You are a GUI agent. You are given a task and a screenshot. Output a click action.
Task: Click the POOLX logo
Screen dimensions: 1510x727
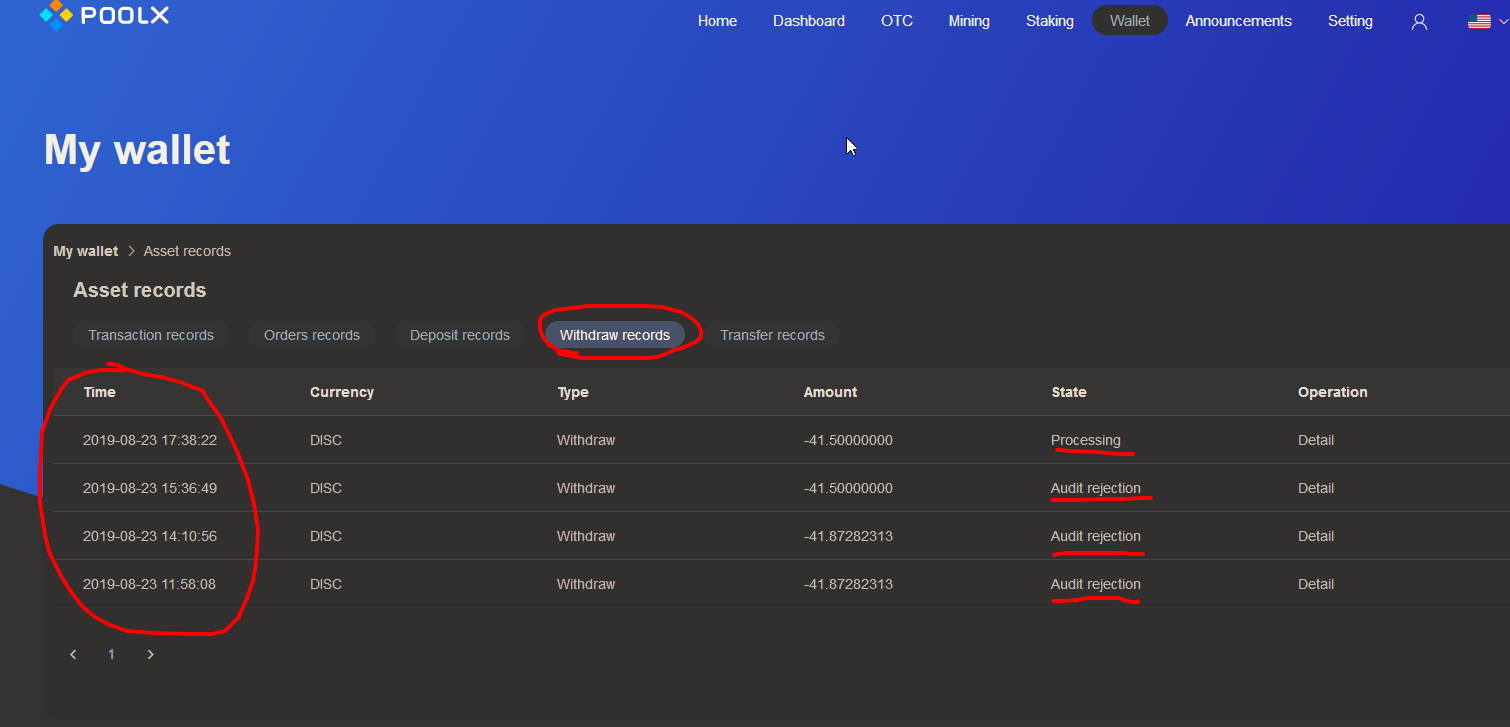coord(104,14)
